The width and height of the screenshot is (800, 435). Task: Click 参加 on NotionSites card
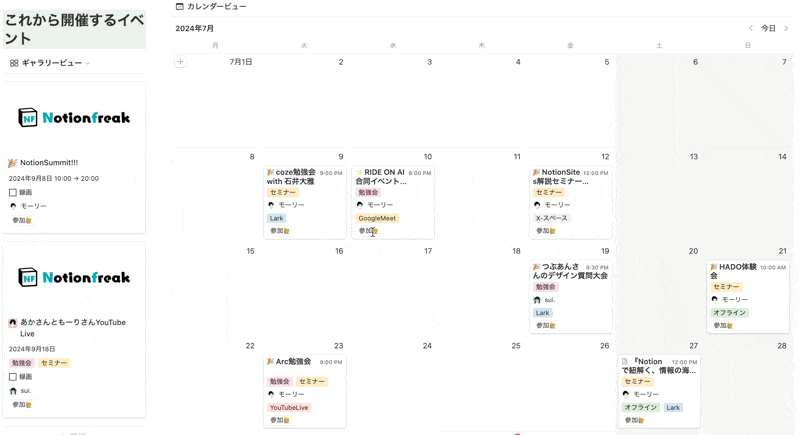pyautogui.click(x=545, y=231)
